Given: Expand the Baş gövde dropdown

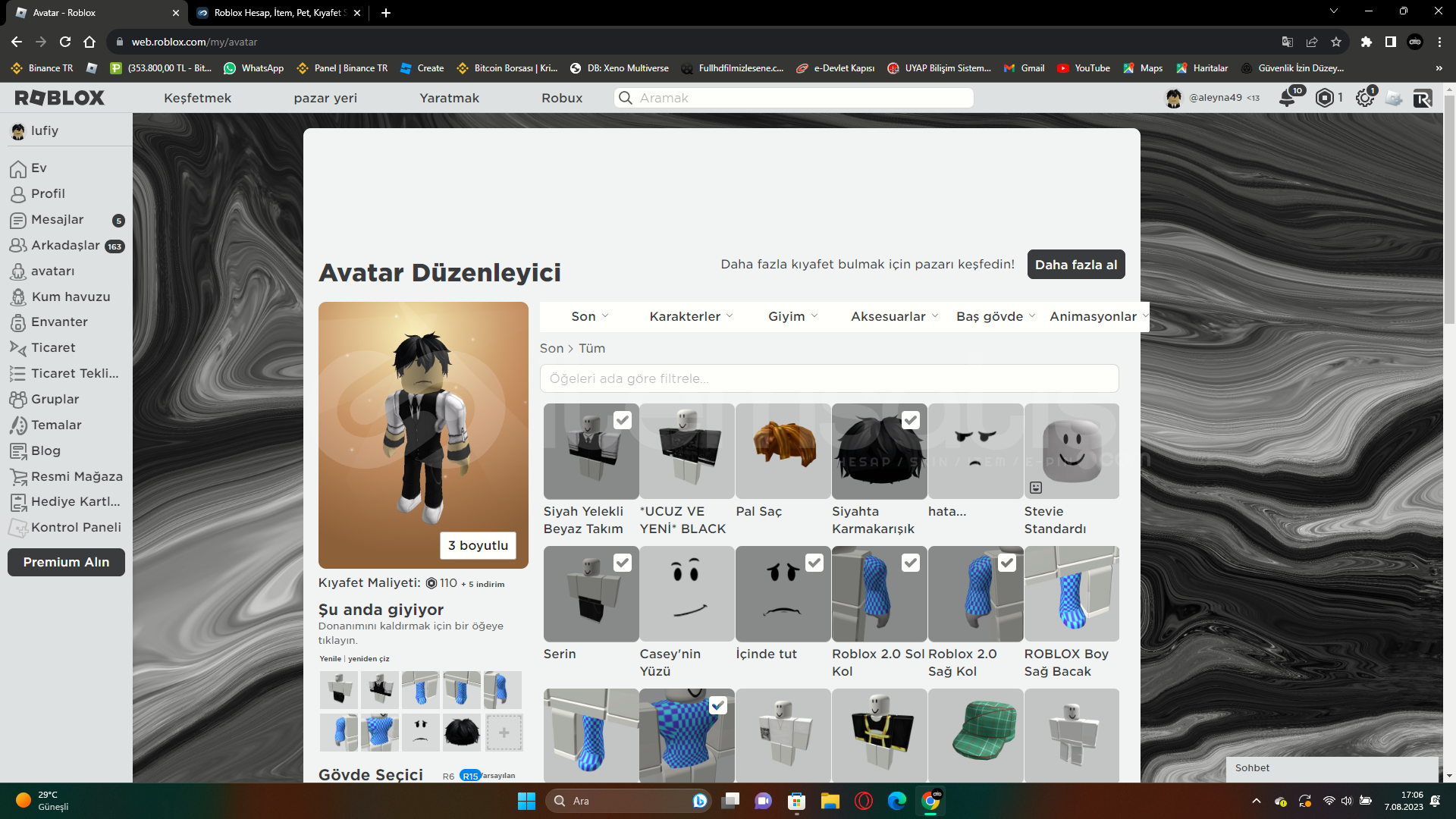Looking at the screenshot, I should pos(995,317).
